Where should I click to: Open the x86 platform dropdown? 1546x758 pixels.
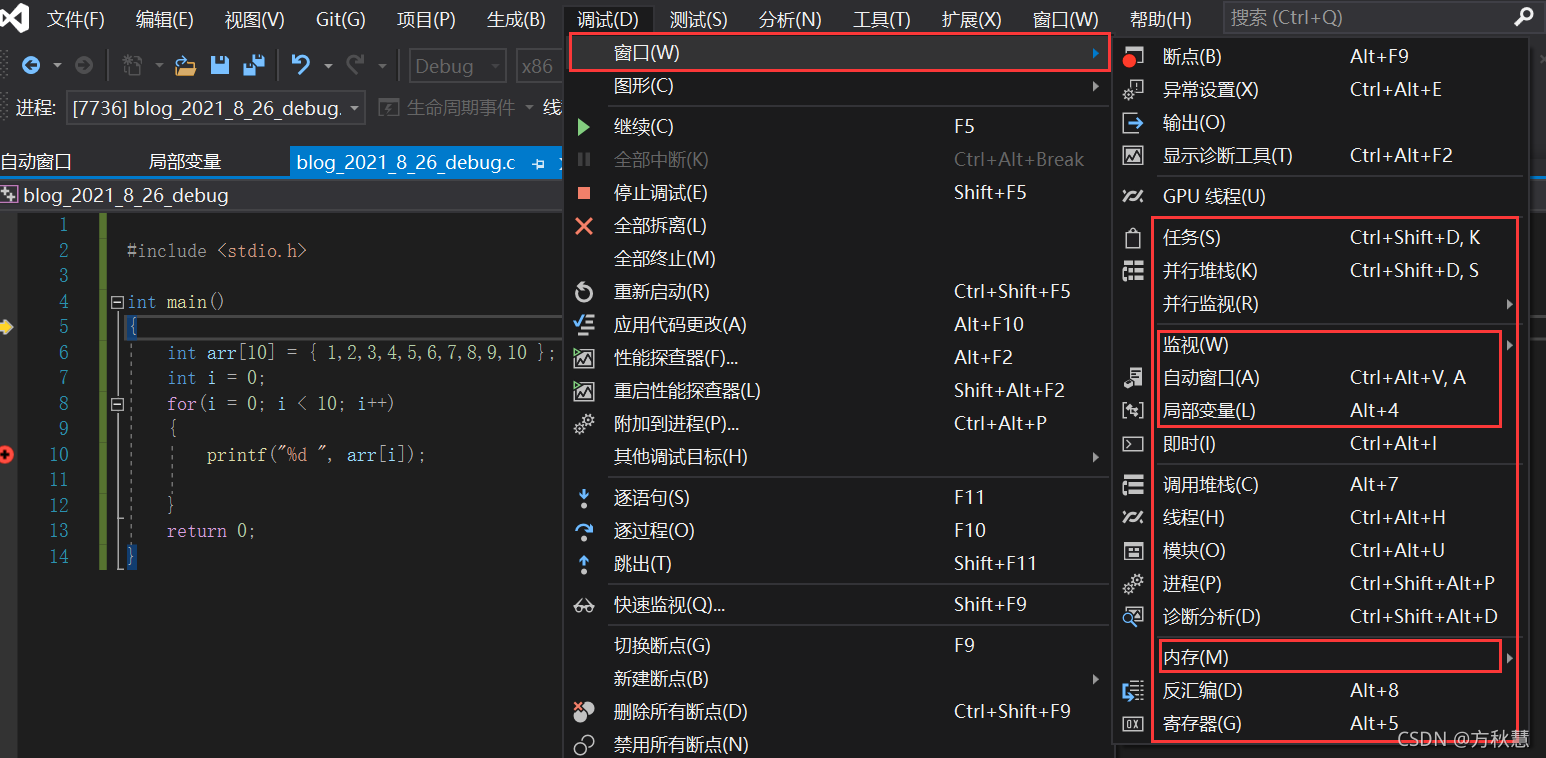click(539, 66)
